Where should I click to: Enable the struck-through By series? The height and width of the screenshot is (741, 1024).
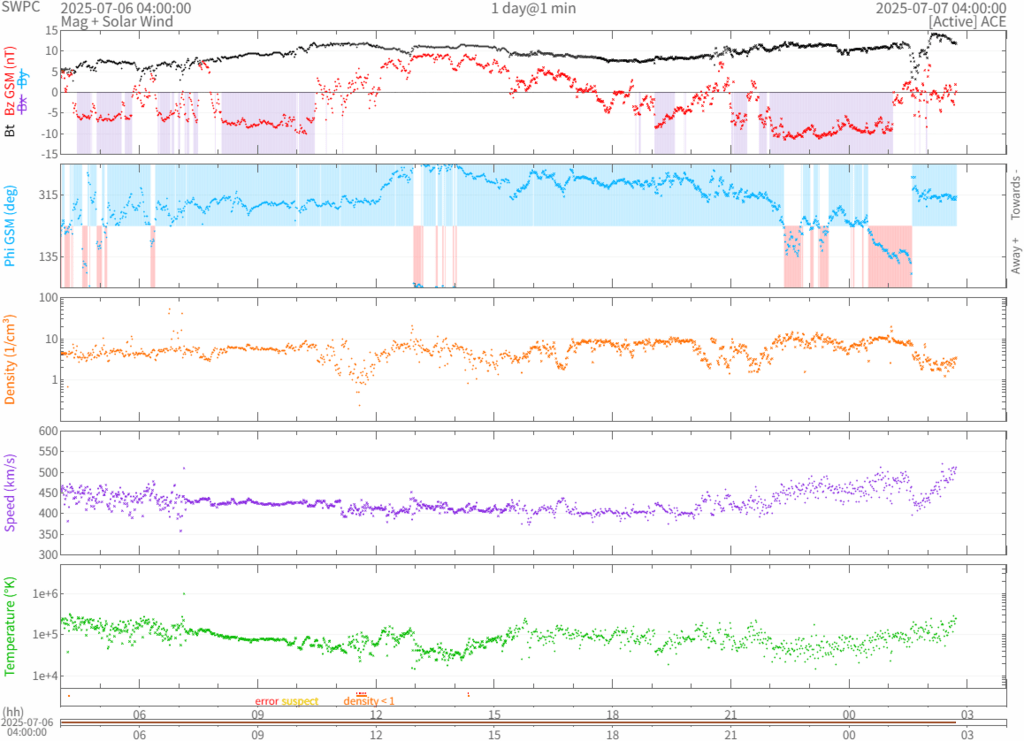point(23,79)
